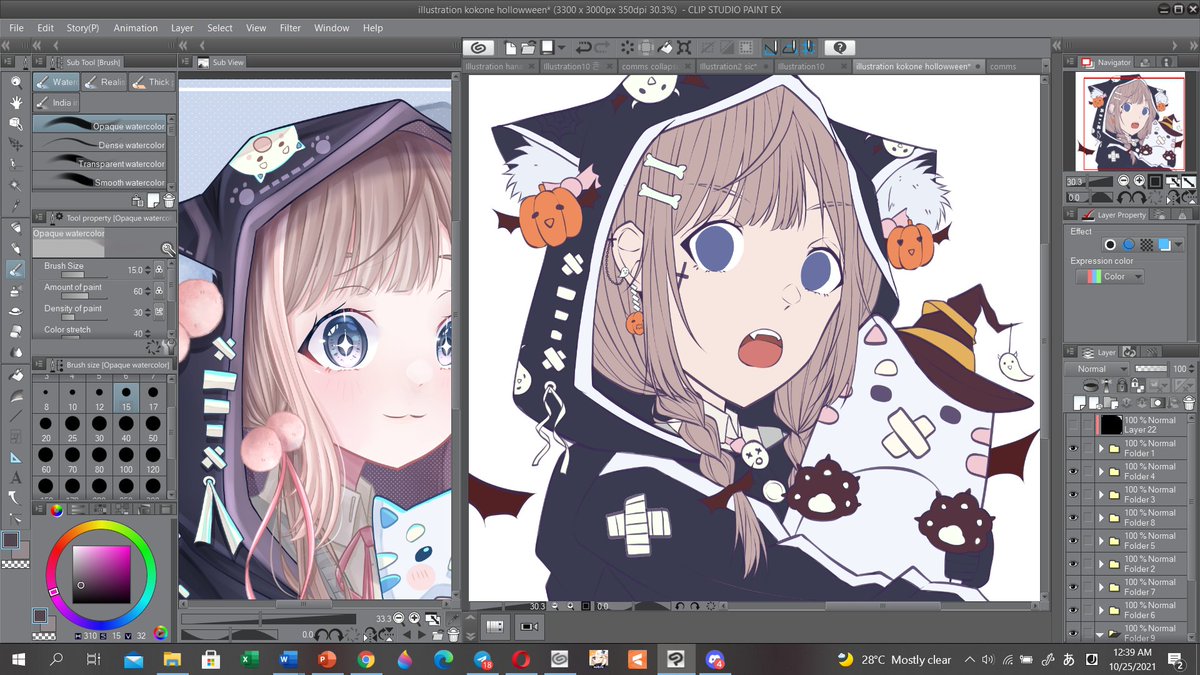Open Clip Studio launcher icon in command bar
The width and height of the screenshot is (1200, 675).
click(479, 47)
